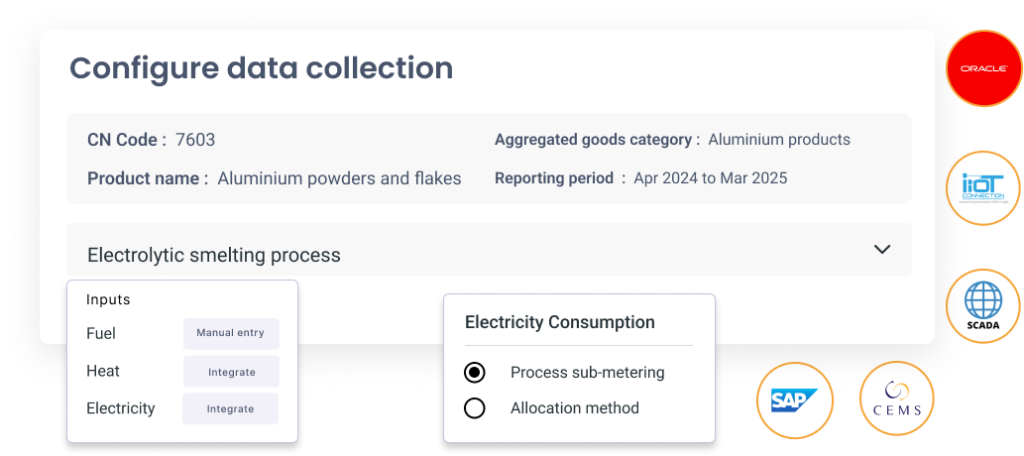Choose the CEMS integration icon
This screenshot has height=456, width=1024.
[x=897, y=400]
